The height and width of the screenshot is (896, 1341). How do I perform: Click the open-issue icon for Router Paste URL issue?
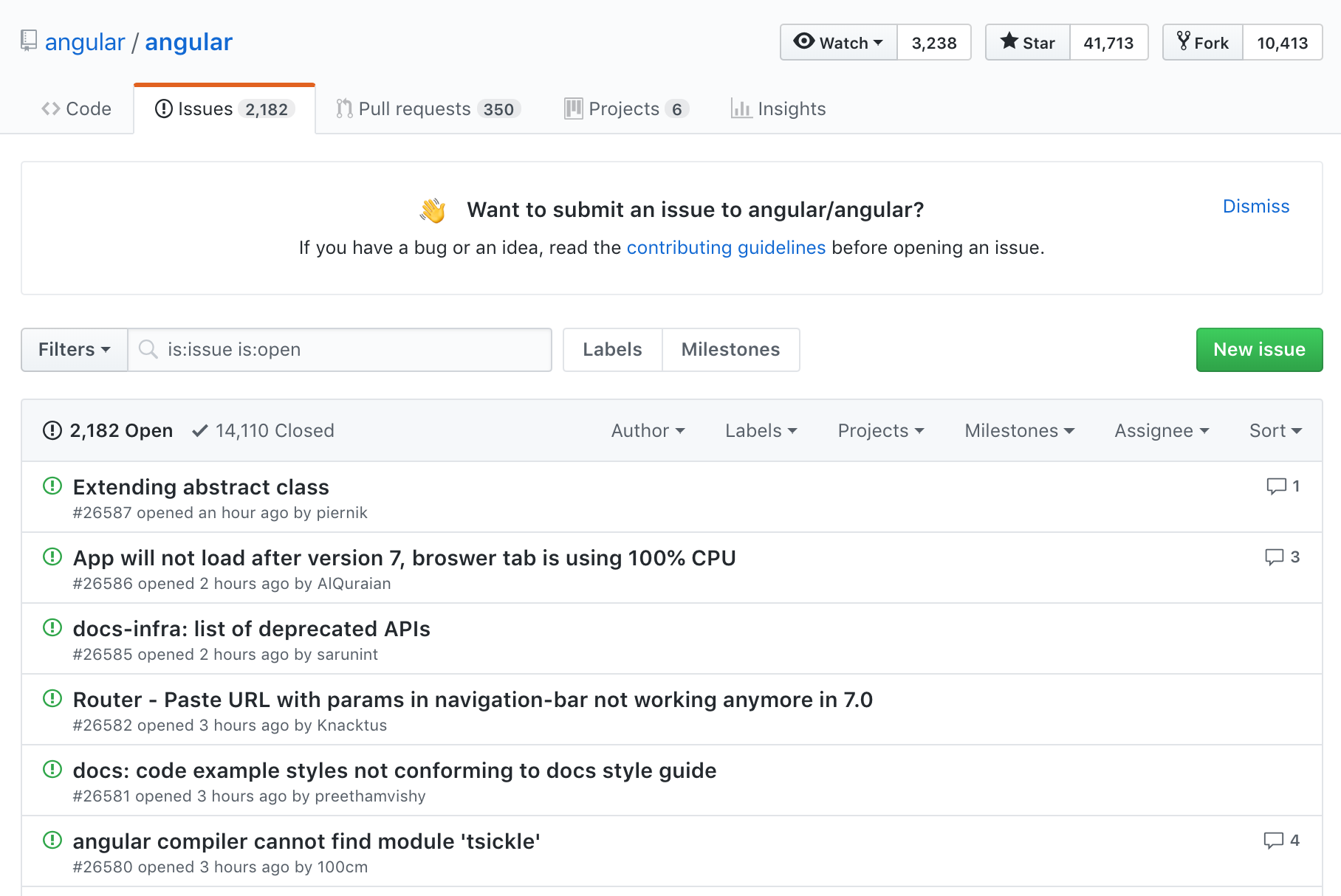tap(52, 698)
